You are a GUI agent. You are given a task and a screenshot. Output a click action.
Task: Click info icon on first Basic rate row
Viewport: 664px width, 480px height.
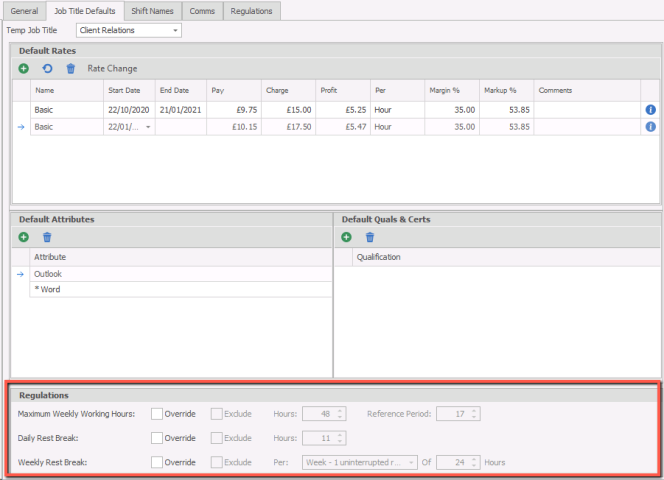pos(650,109)
